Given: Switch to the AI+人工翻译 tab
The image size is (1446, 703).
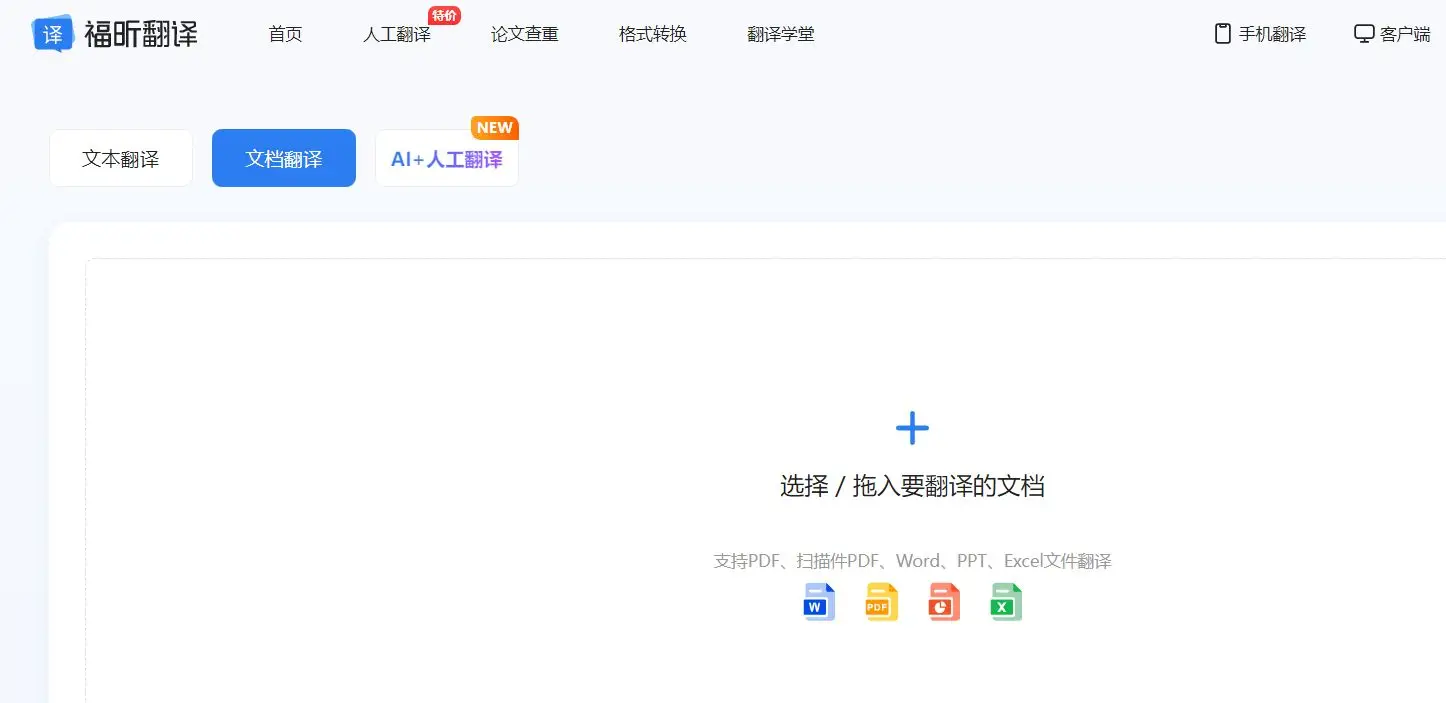Looking at the screenshot, I should [447, 158].
